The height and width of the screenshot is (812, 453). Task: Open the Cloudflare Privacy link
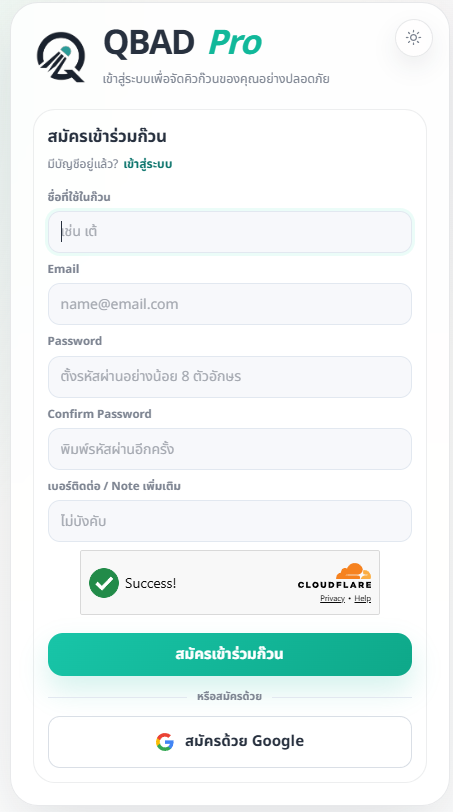pyautogui.click(x=332, y=598)
